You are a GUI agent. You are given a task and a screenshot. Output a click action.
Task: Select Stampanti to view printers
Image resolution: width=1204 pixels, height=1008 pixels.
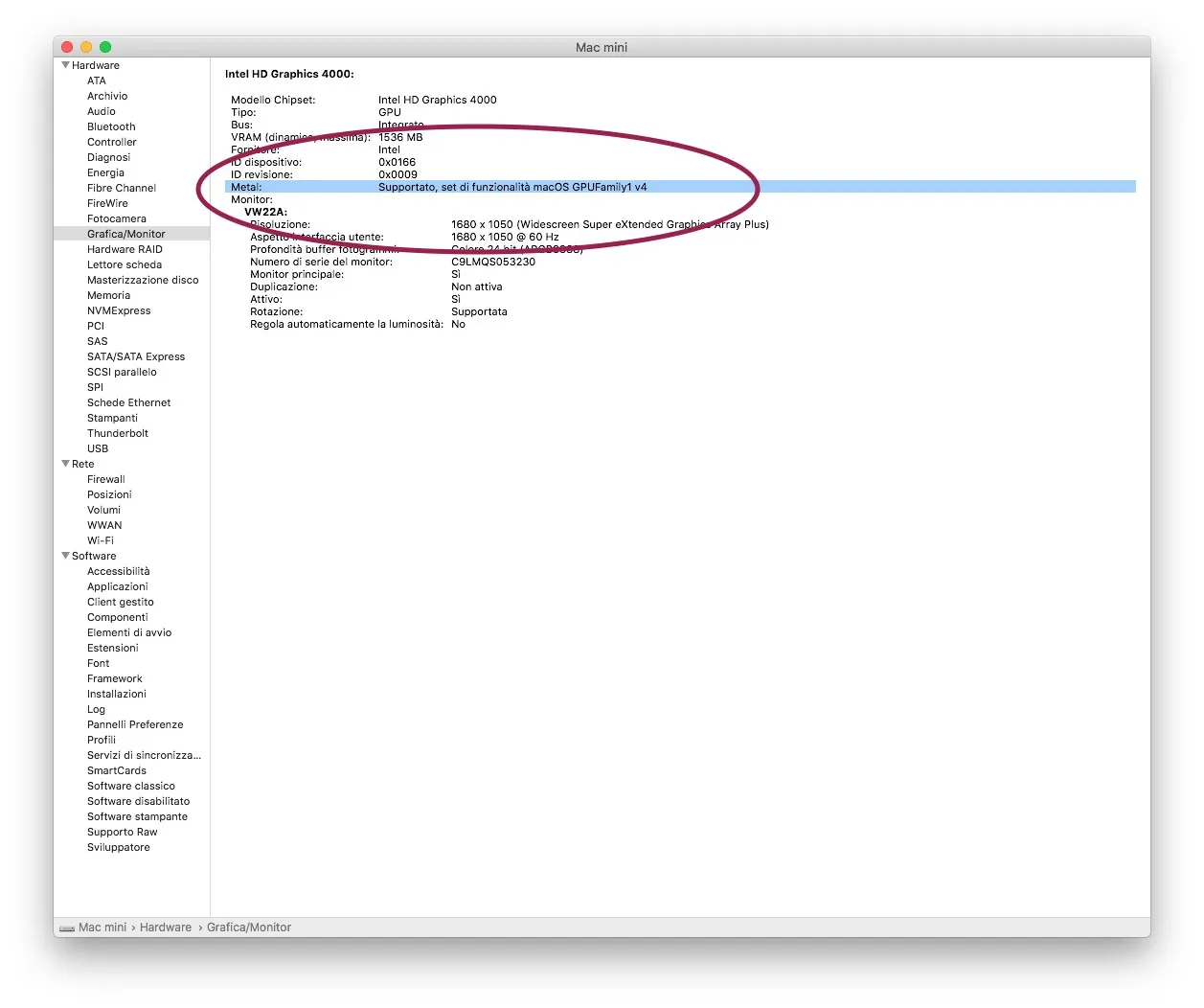[x=112, y=418]
